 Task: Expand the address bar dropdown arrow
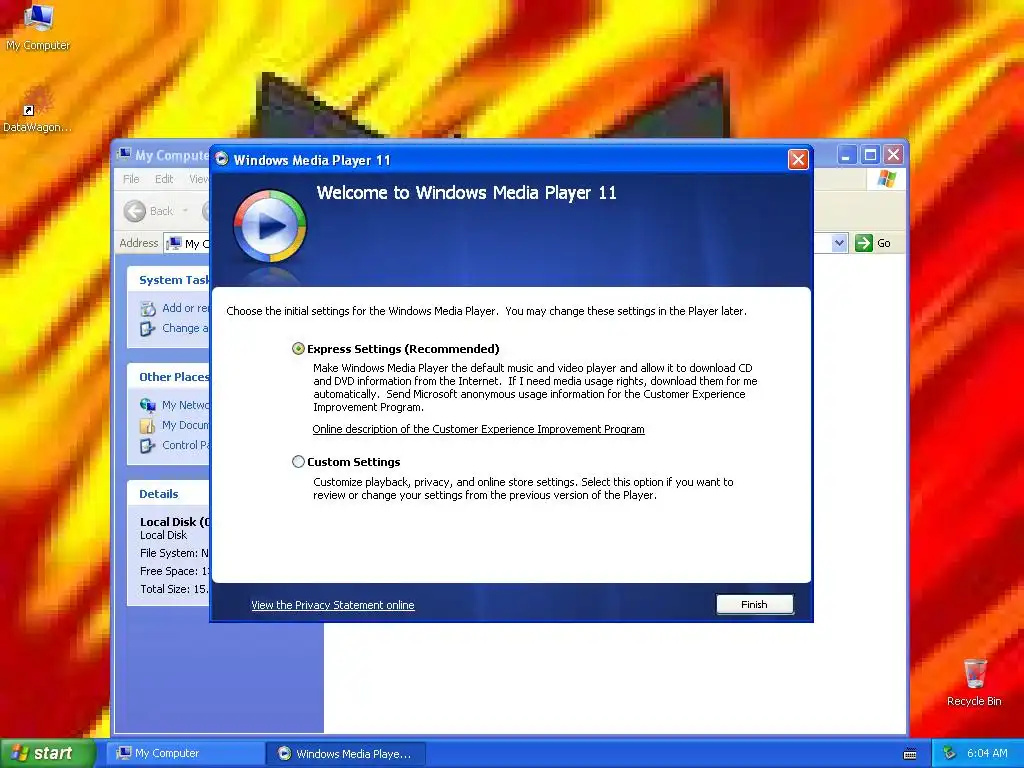tap(839, 243)
